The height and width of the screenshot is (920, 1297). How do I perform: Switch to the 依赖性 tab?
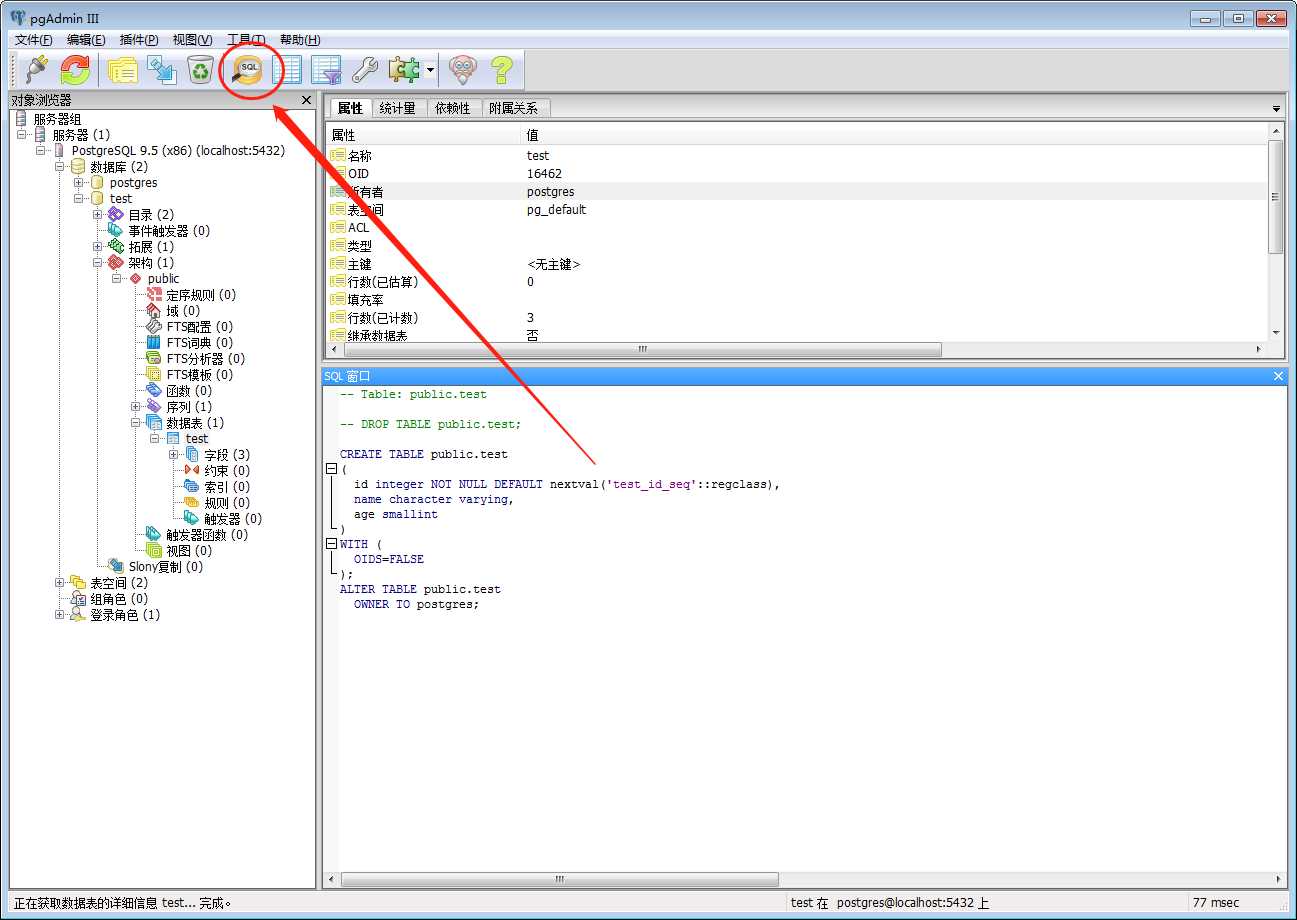click(453, 108)
